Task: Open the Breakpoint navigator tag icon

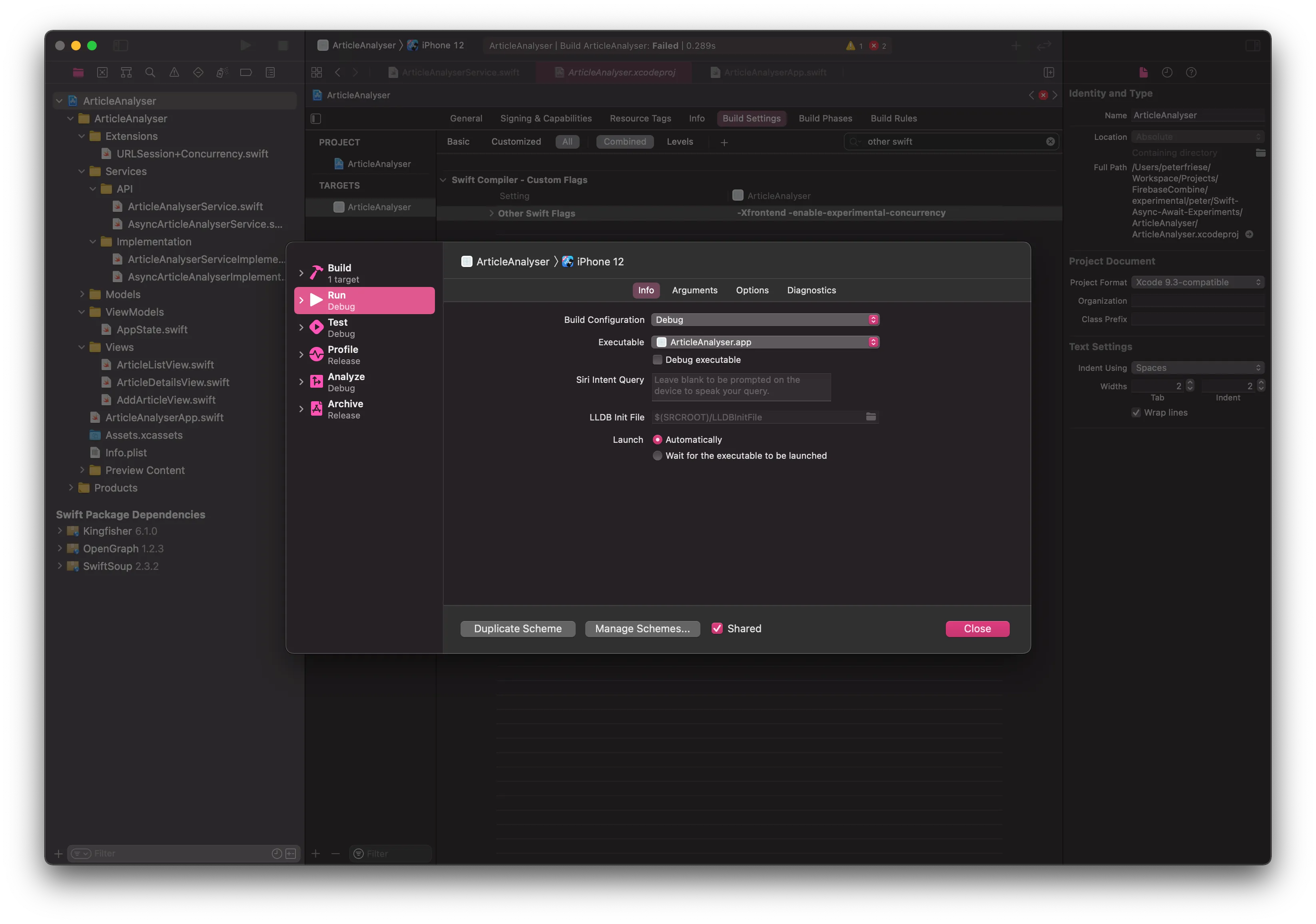Action: [x=247, y=72]
